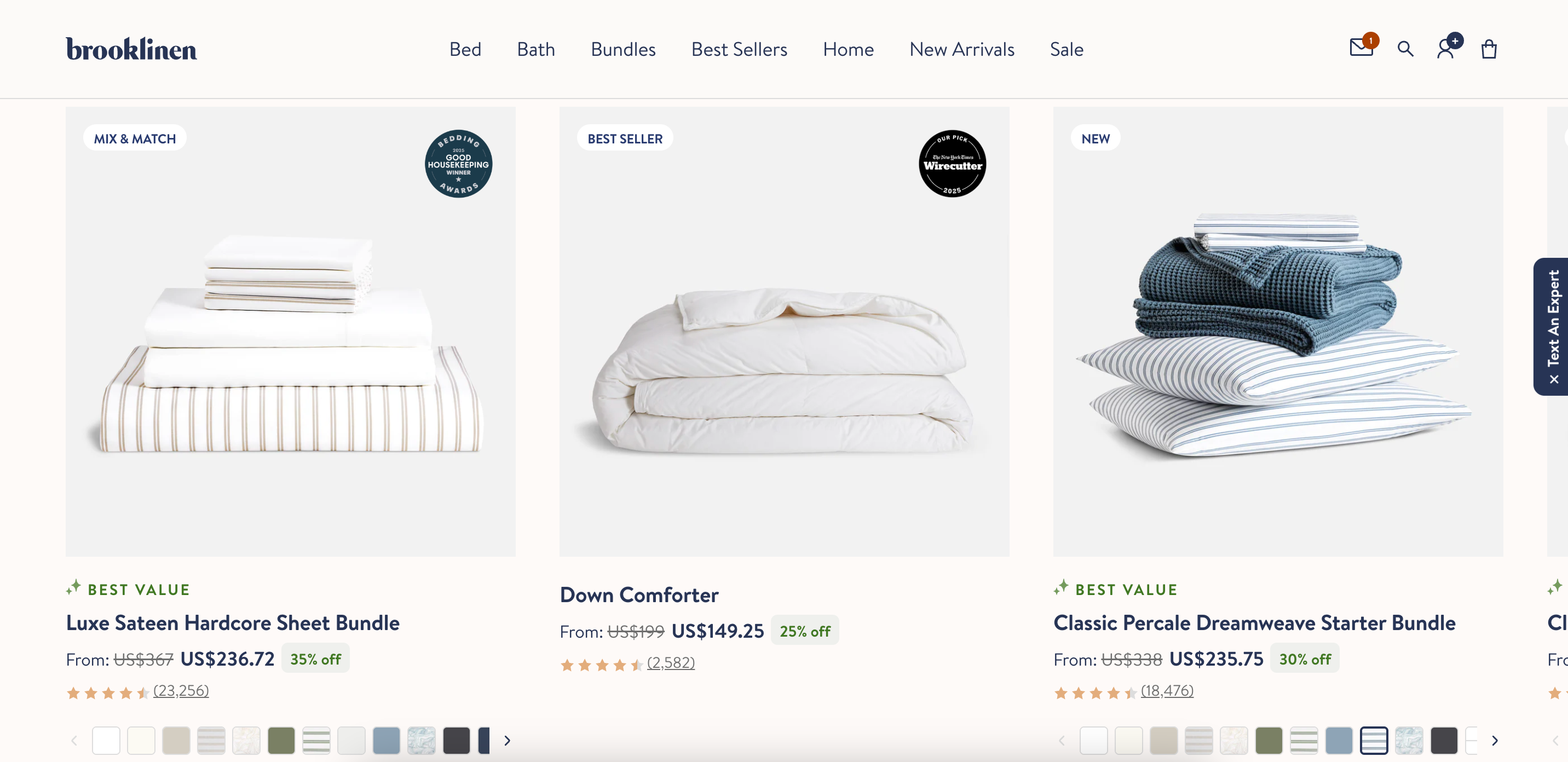Open the email inbox envelope icon
Screen dimensions: 1568x762
(1361, 48)
